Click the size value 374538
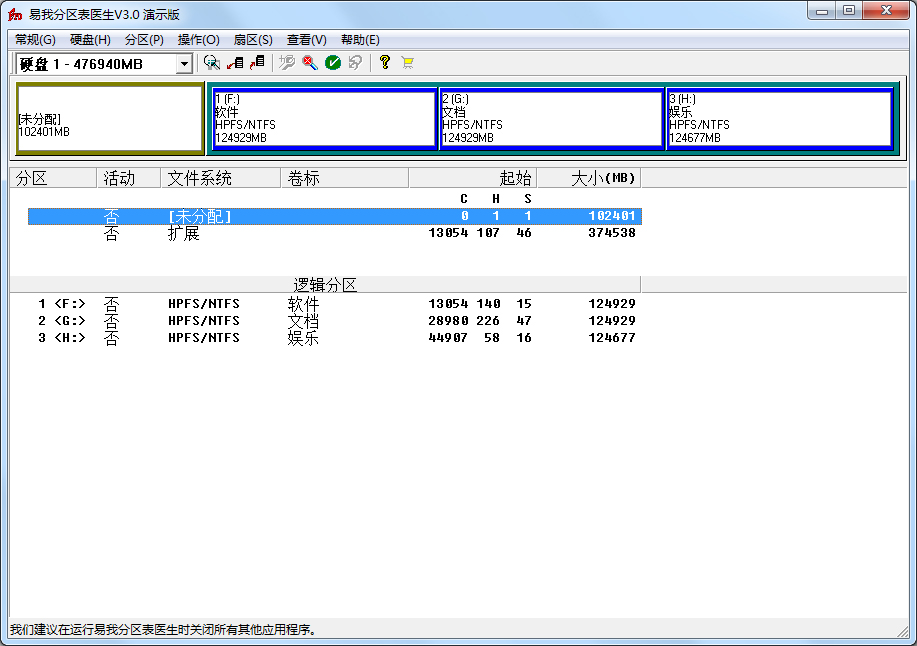The width and height of the screenshot is (917, 646). (612, 233)
